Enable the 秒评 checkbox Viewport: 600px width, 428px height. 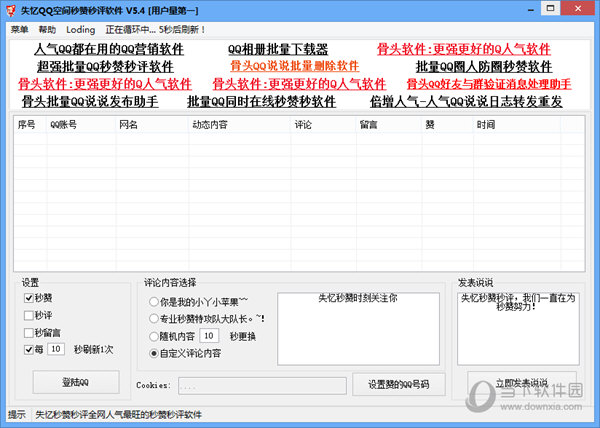[x=28, y=316]
